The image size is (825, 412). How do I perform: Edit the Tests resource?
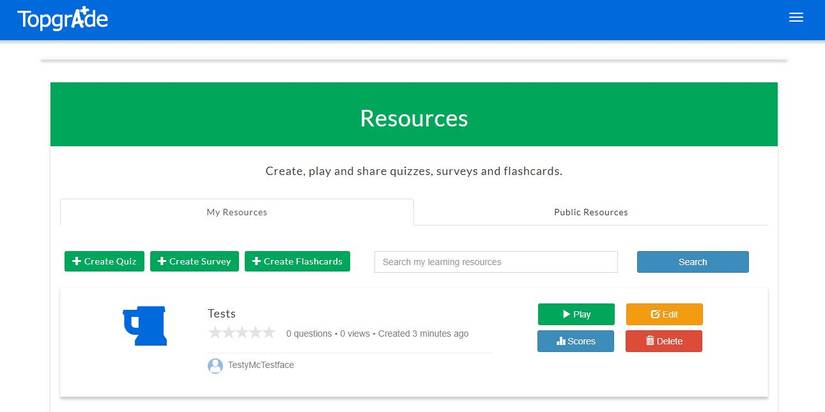click(664, 315)
